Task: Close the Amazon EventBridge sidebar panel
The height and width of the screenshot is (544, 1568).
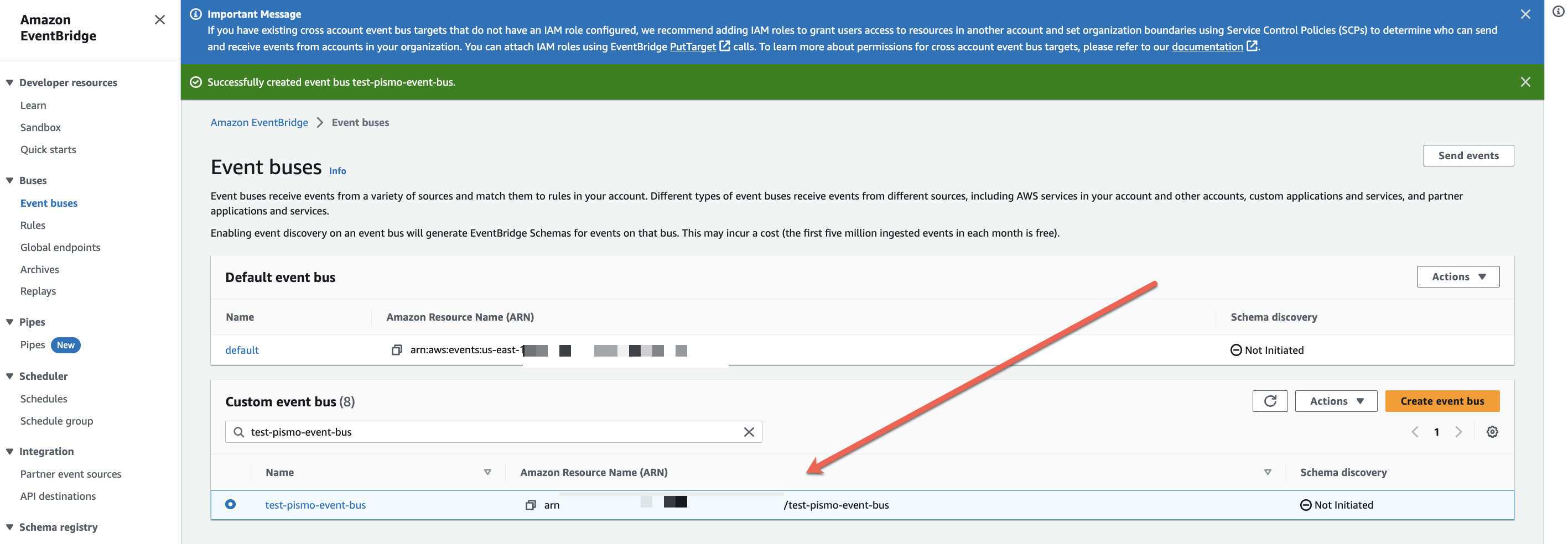Action: [x=159, y=20]
